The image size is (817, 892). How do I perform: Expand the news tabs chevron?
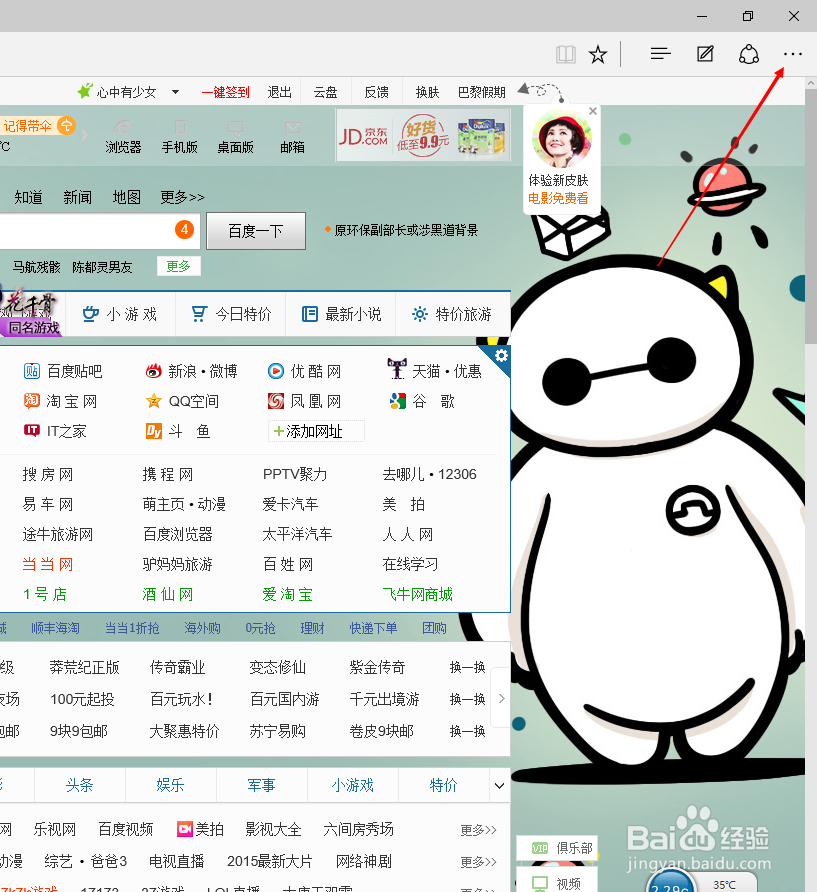tap(500, 786)
